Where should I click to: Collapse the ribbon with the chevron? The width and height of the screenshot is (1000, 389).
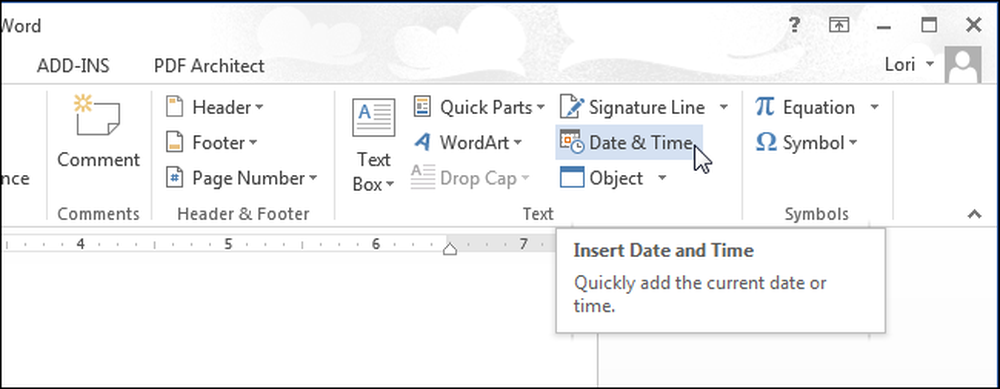pos(974,214)
